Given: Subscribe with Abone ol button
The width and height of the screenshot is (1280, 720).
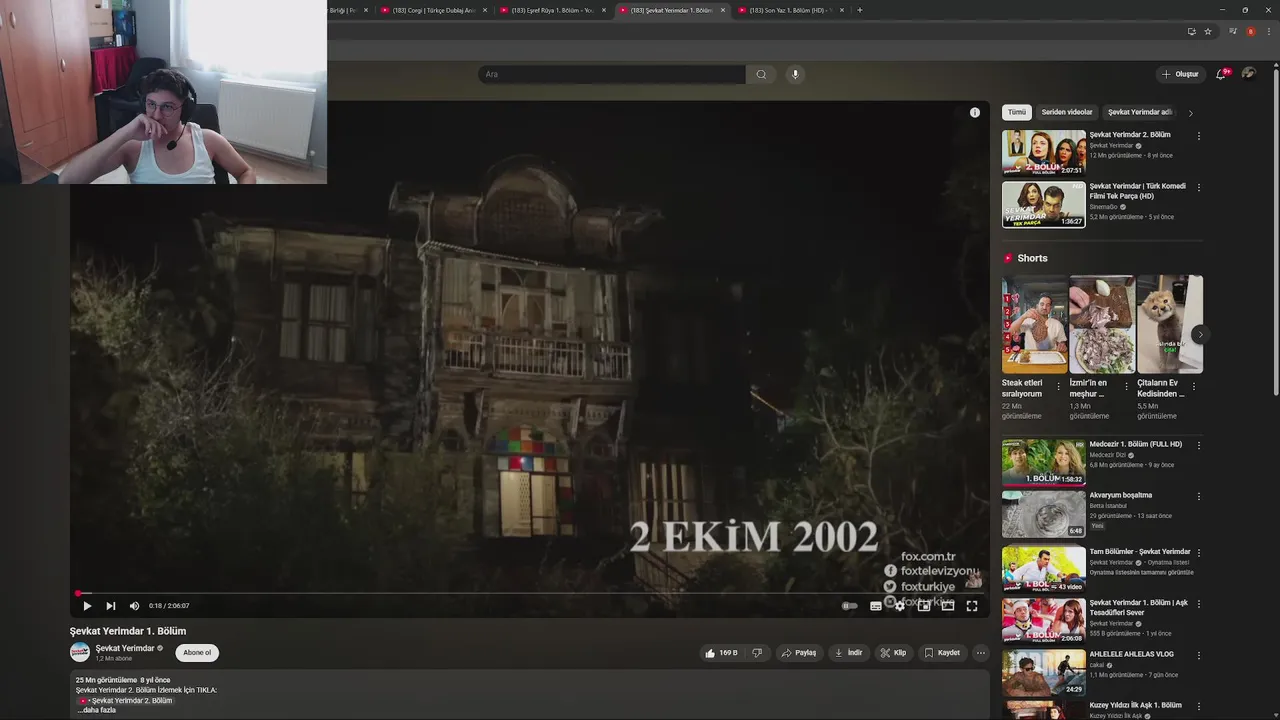Looking at the screenshot, I should (x=197, y=653).
